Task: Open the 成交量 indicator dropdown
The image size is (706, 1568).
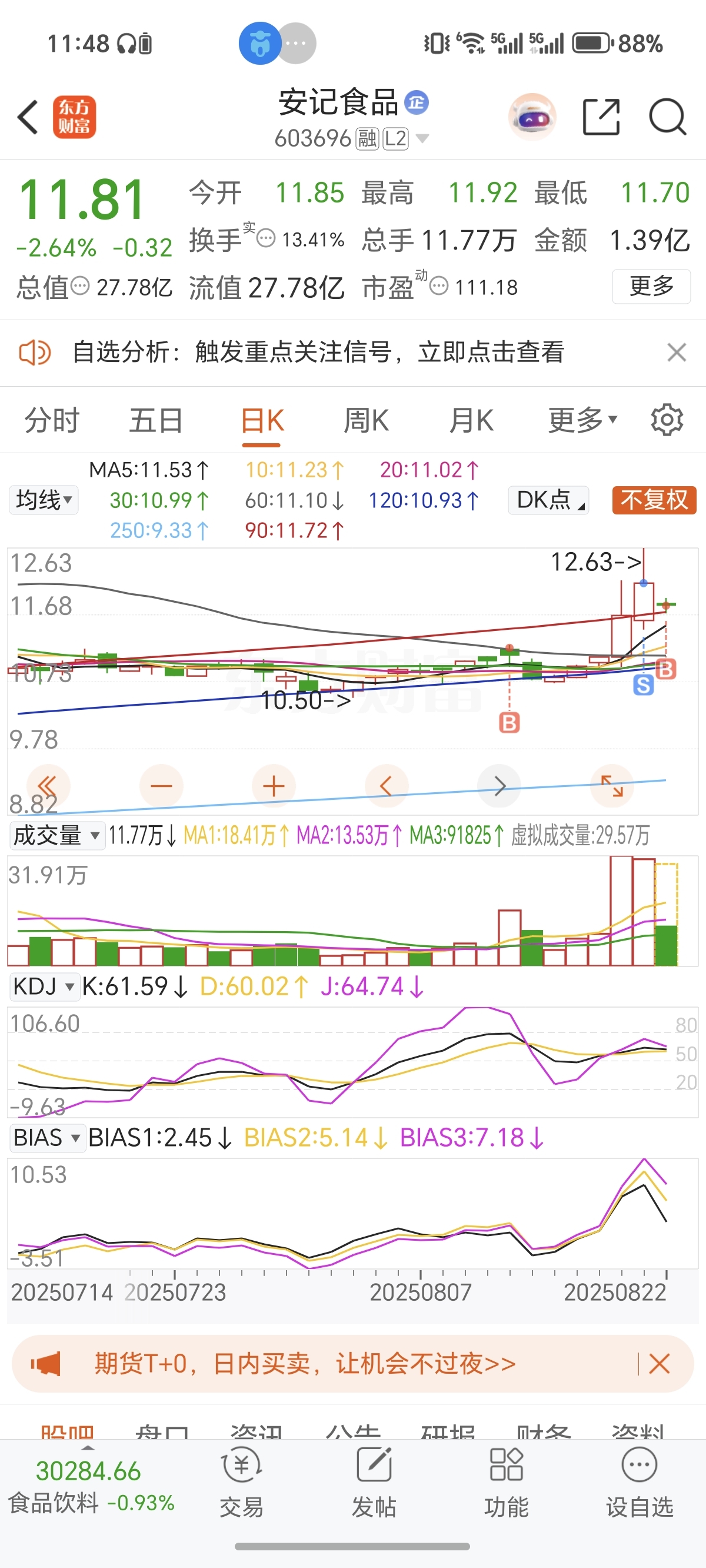Action: click(x=56, y=835)
